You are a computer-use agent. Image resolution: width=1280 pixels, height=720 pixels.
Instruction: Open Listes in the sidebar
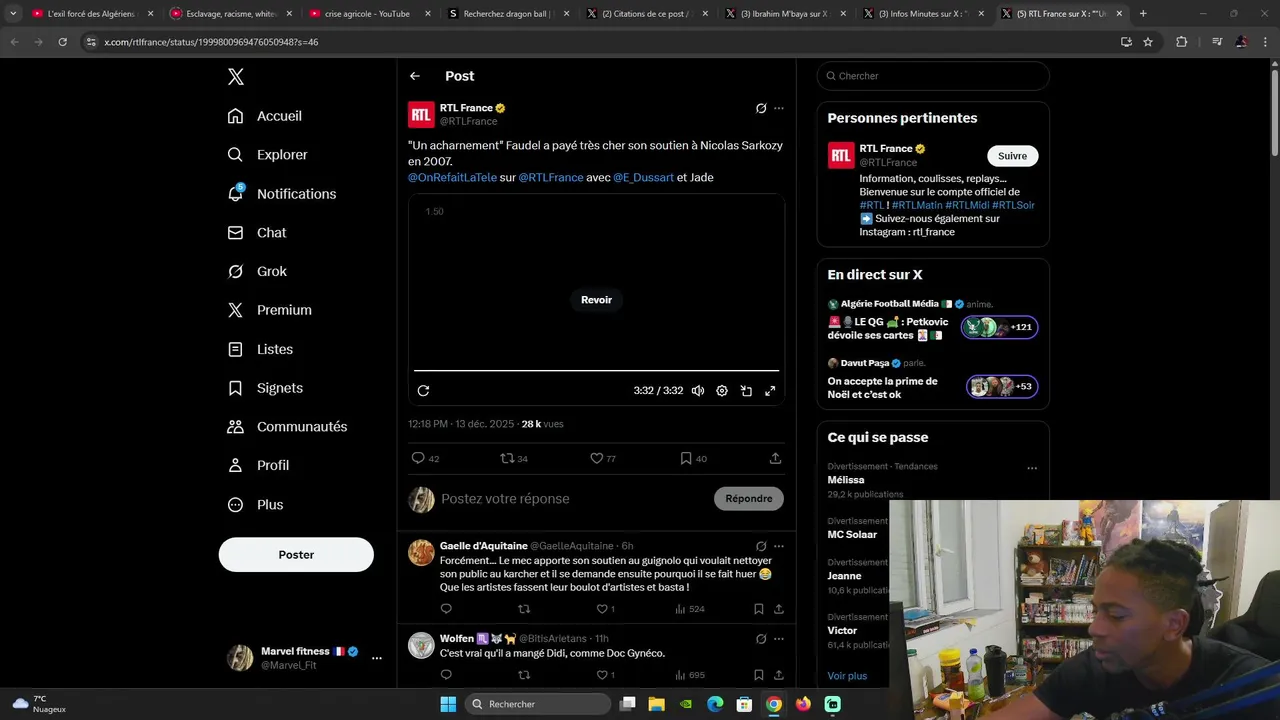coord(261,349)
